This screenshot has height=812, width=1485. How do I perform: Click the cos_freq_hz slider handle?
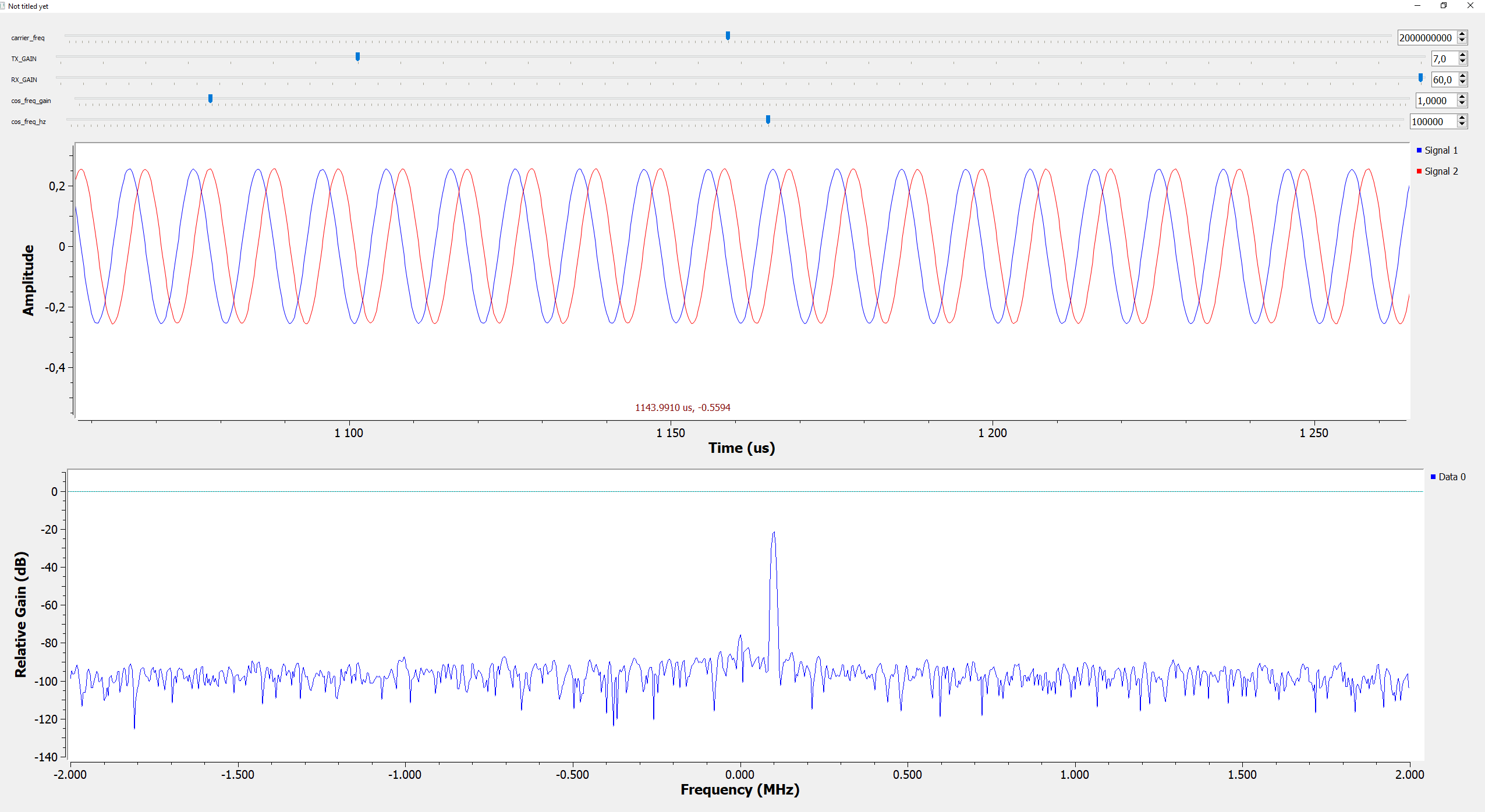coord(768,120)
